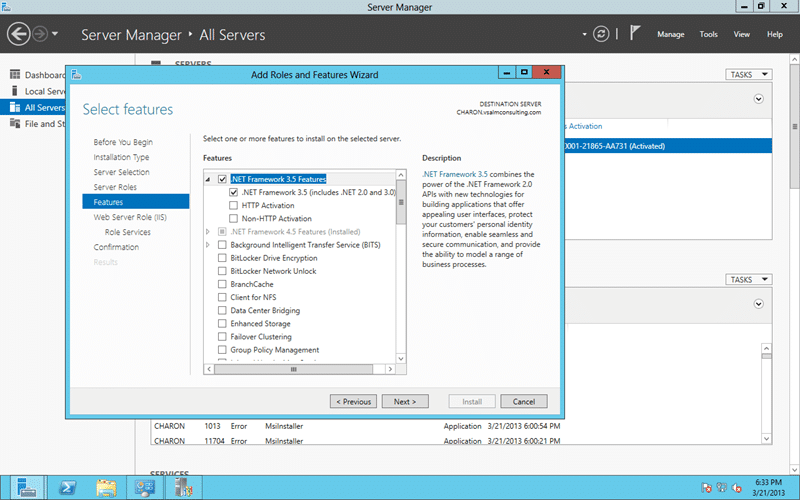Toggle .NET Framework 3.5 Features checkbox

click(x=222, y=179)
